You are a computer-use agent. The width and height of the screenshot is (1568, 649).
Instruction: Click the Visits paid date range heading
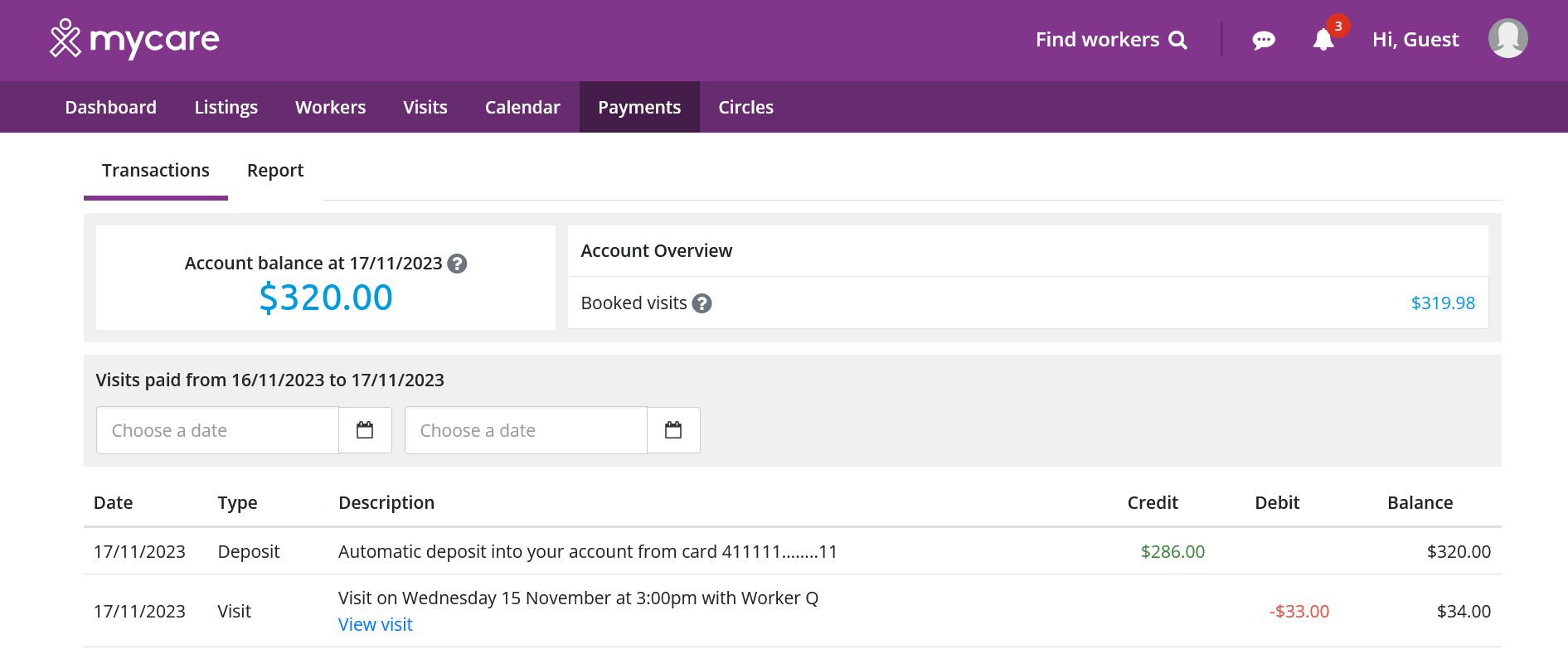270,380
